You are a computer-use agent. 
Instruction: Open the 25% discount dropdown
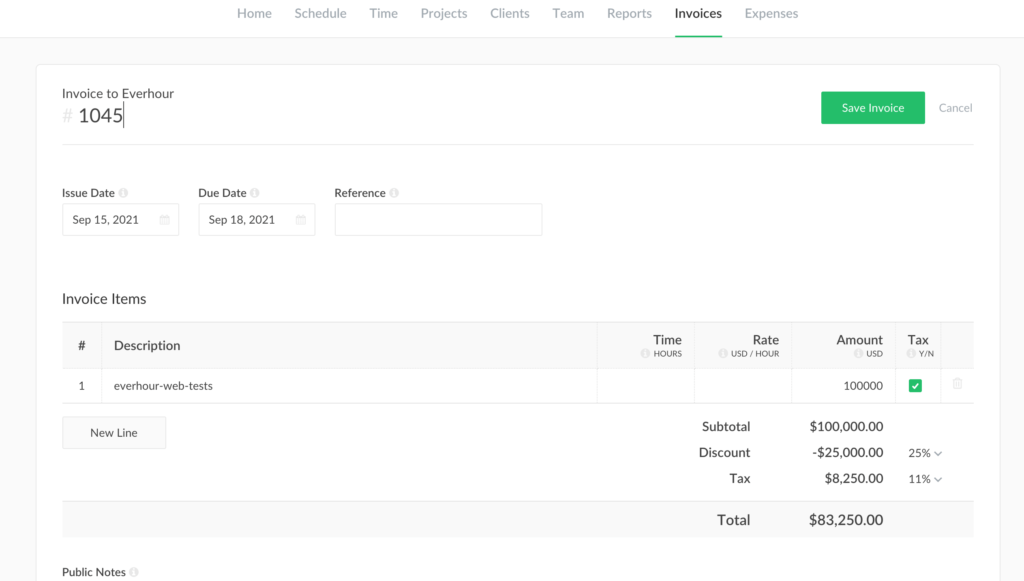[x=923, y=453]
